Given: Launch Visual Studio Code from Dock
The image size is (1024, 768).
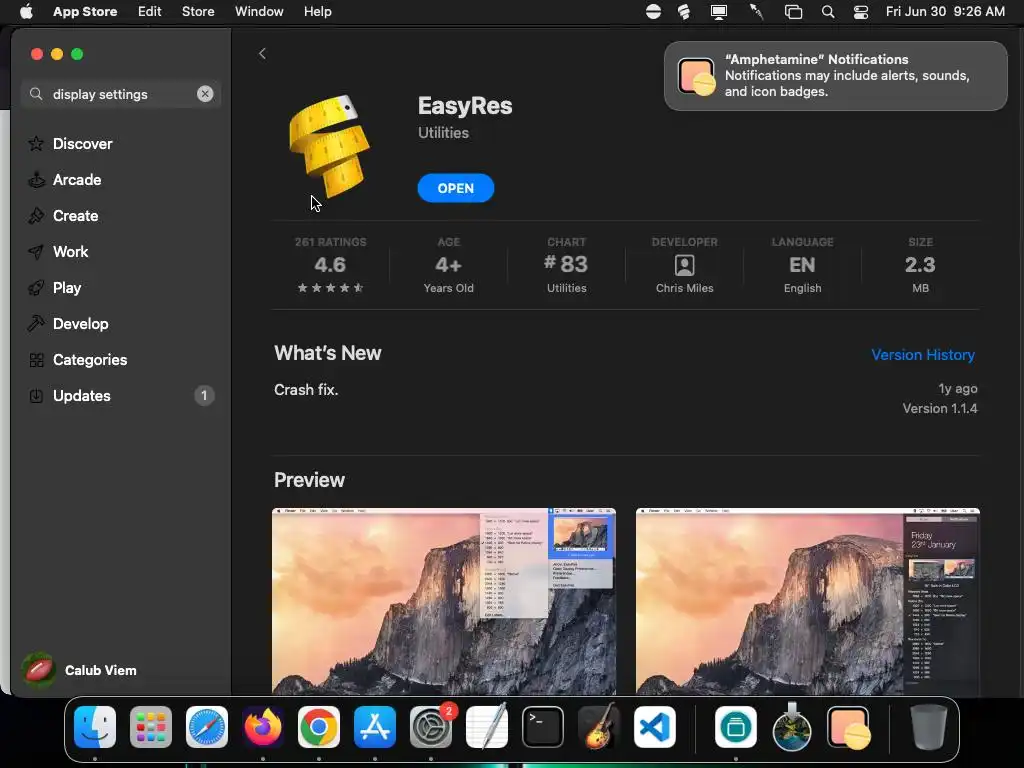Looking at the screenshot, I should click(x=654, y=727).
